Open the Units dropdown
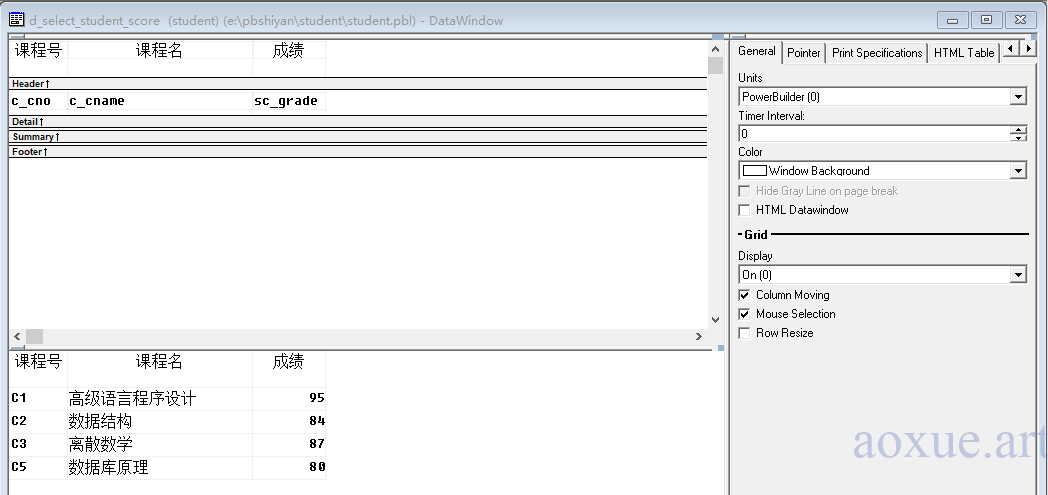Viewport: 1048px width, 495px height. coord(1018,97)
